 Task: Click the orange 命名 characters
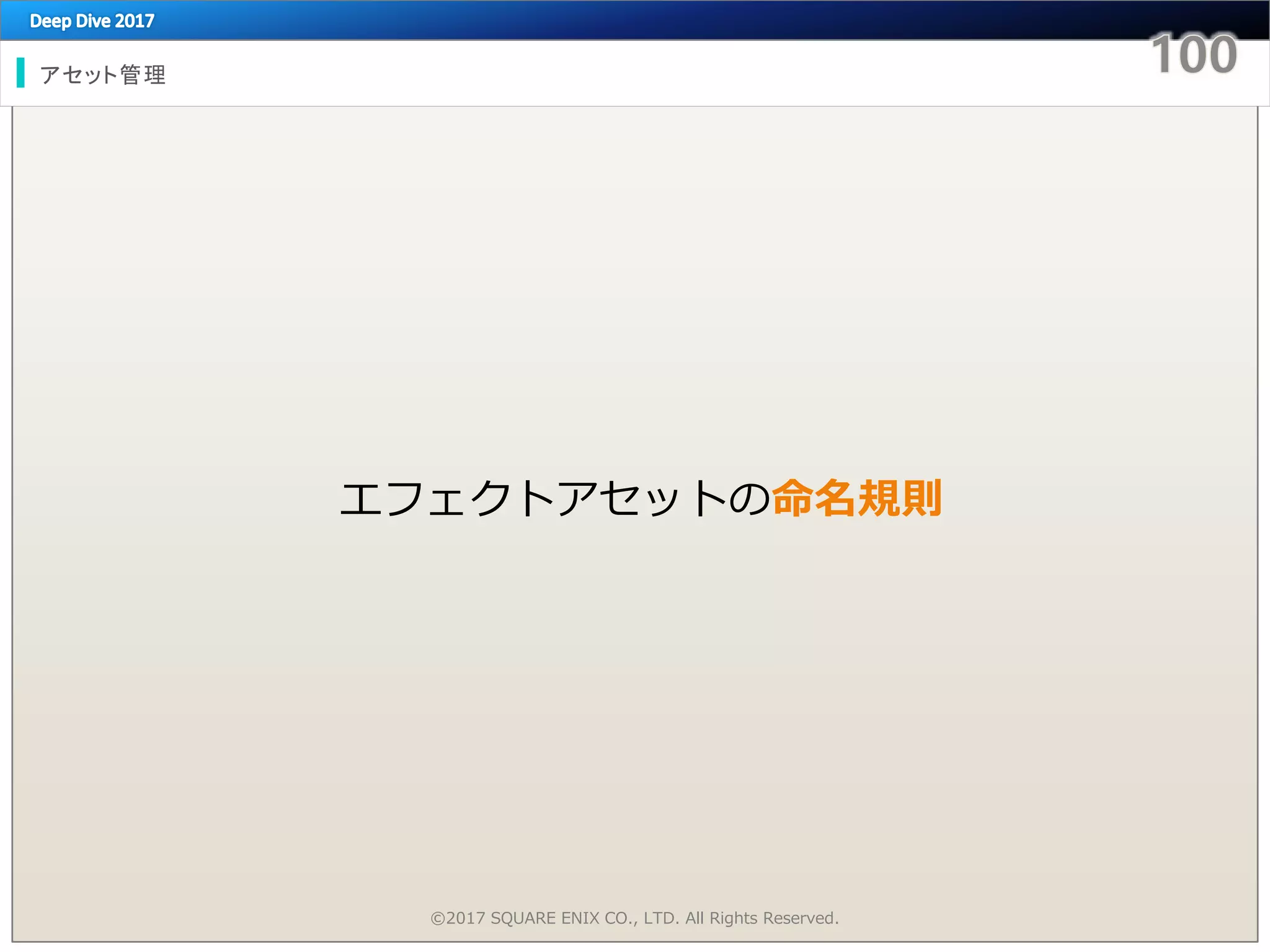(814, 498)
